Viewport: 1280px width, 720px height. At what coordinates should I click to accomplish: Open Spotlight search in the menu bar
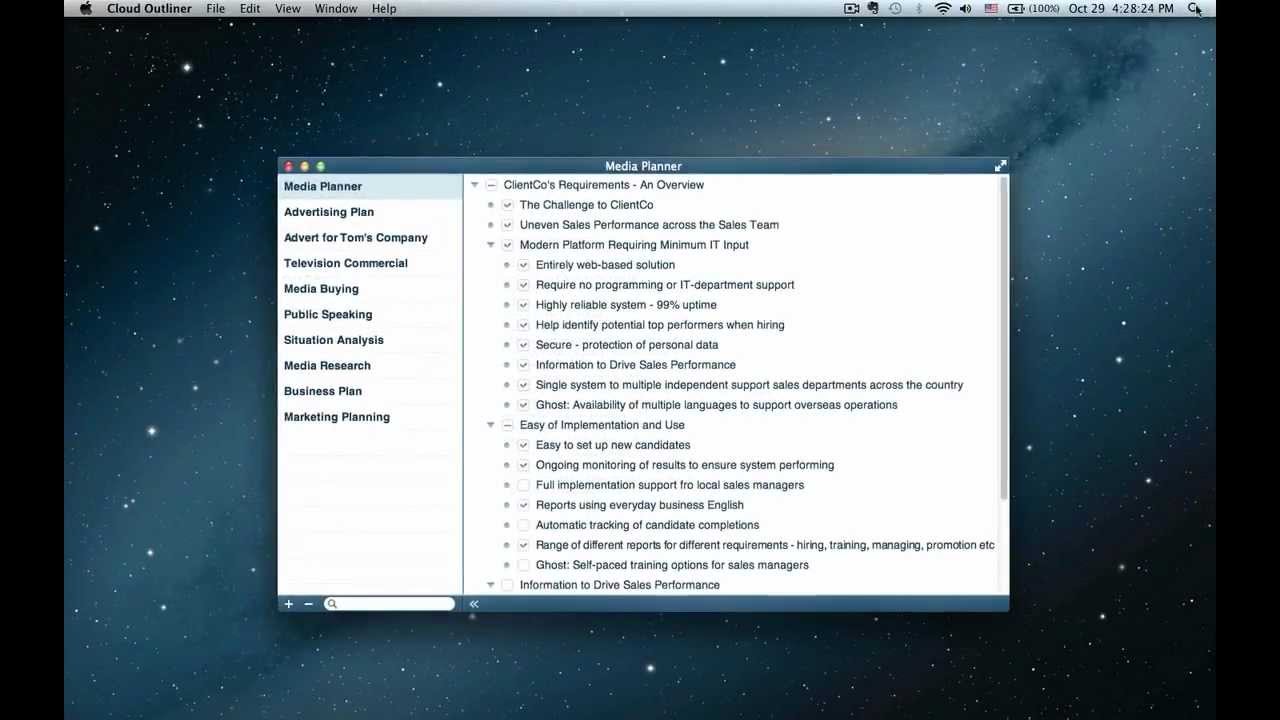pos(1194,8)
